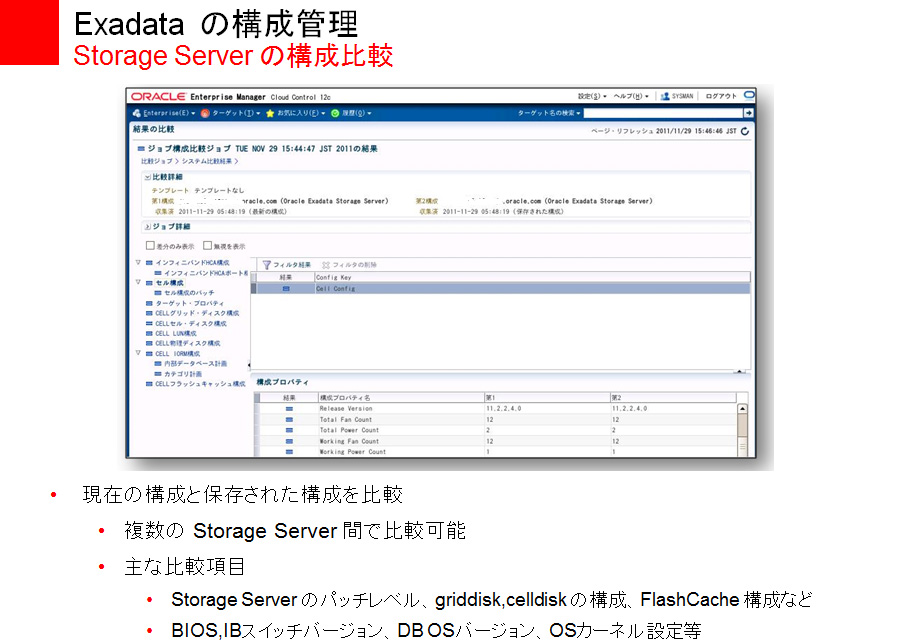Click the upper table's bottom collapse arrow
Viewport: 924px width, 640px height.
739,371
